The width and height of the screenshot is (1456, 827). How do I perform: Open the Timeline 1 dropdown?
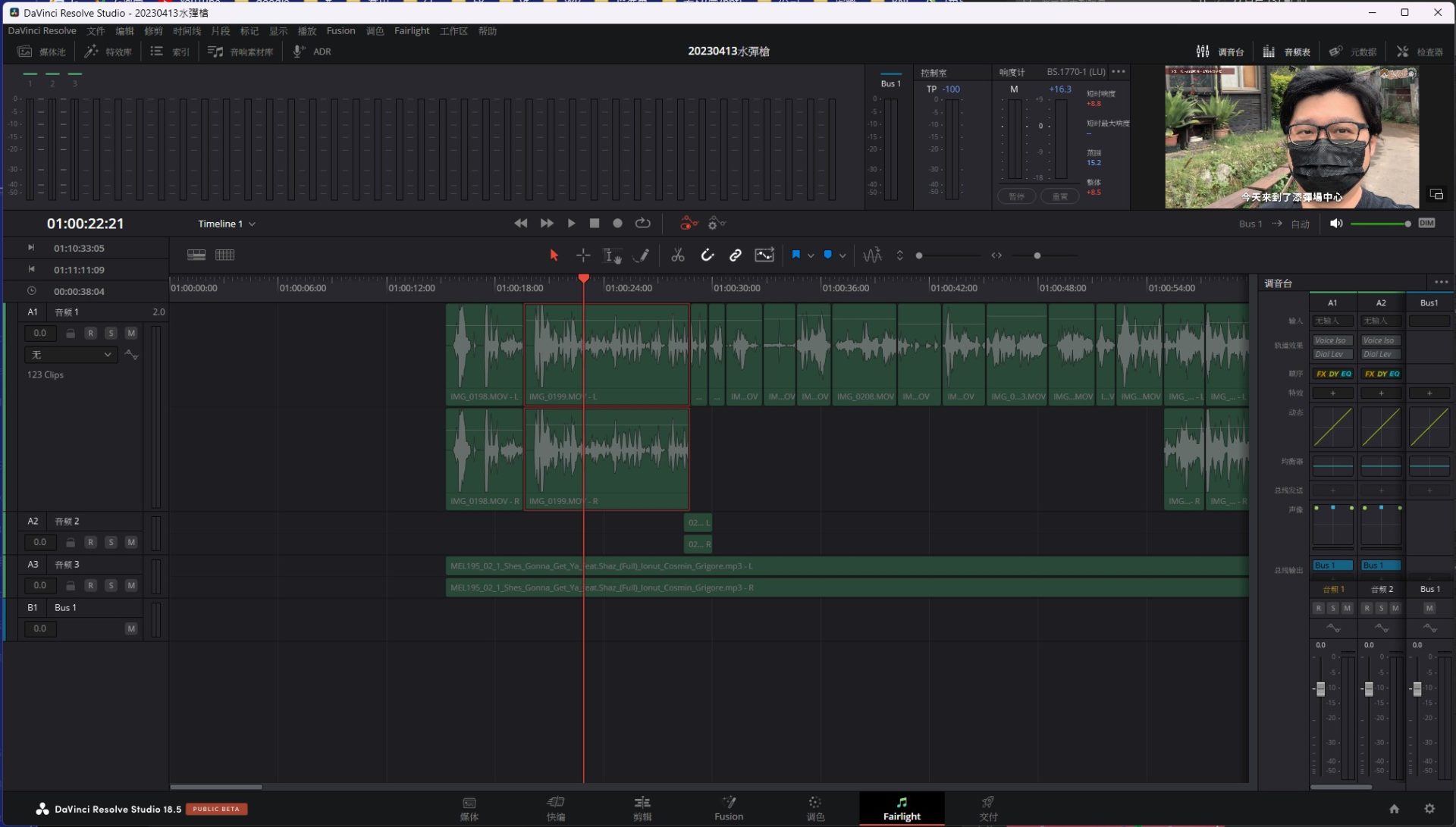pyautogui.click(x=227, y=224)
